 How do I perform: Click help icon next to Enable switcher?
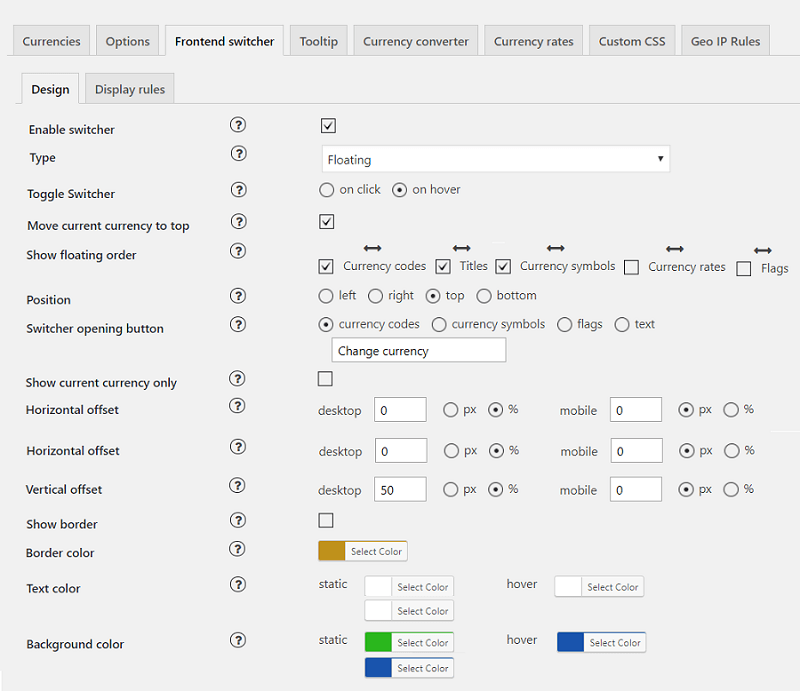pos(238,125)
